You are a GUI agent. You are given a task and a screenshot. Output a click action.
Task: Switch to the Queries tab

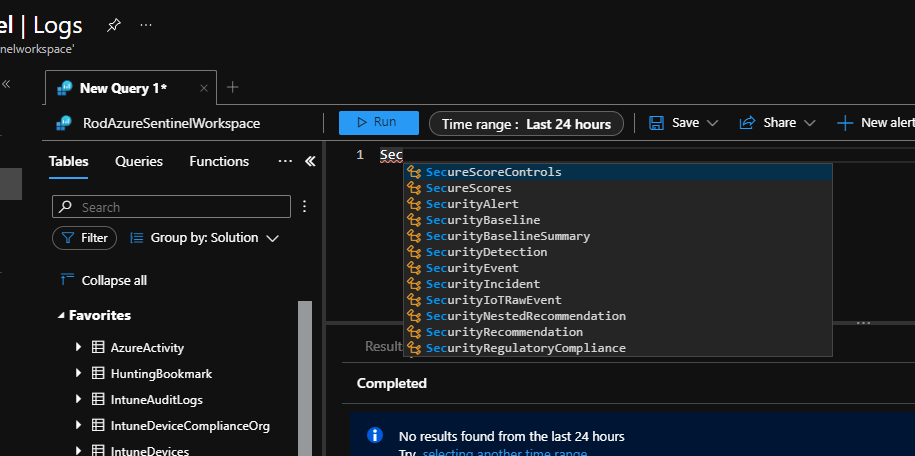click(x=139, y=161)
